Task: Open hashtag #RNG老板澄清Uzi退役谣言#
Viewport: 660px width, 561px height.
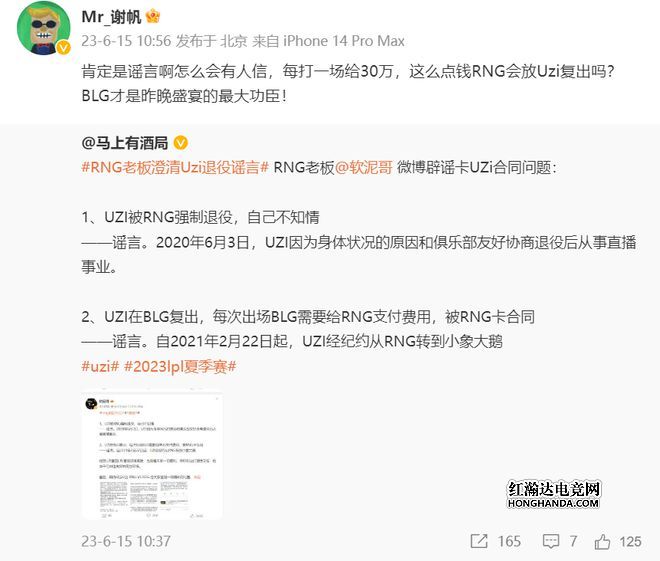Action: coord(175,168)
